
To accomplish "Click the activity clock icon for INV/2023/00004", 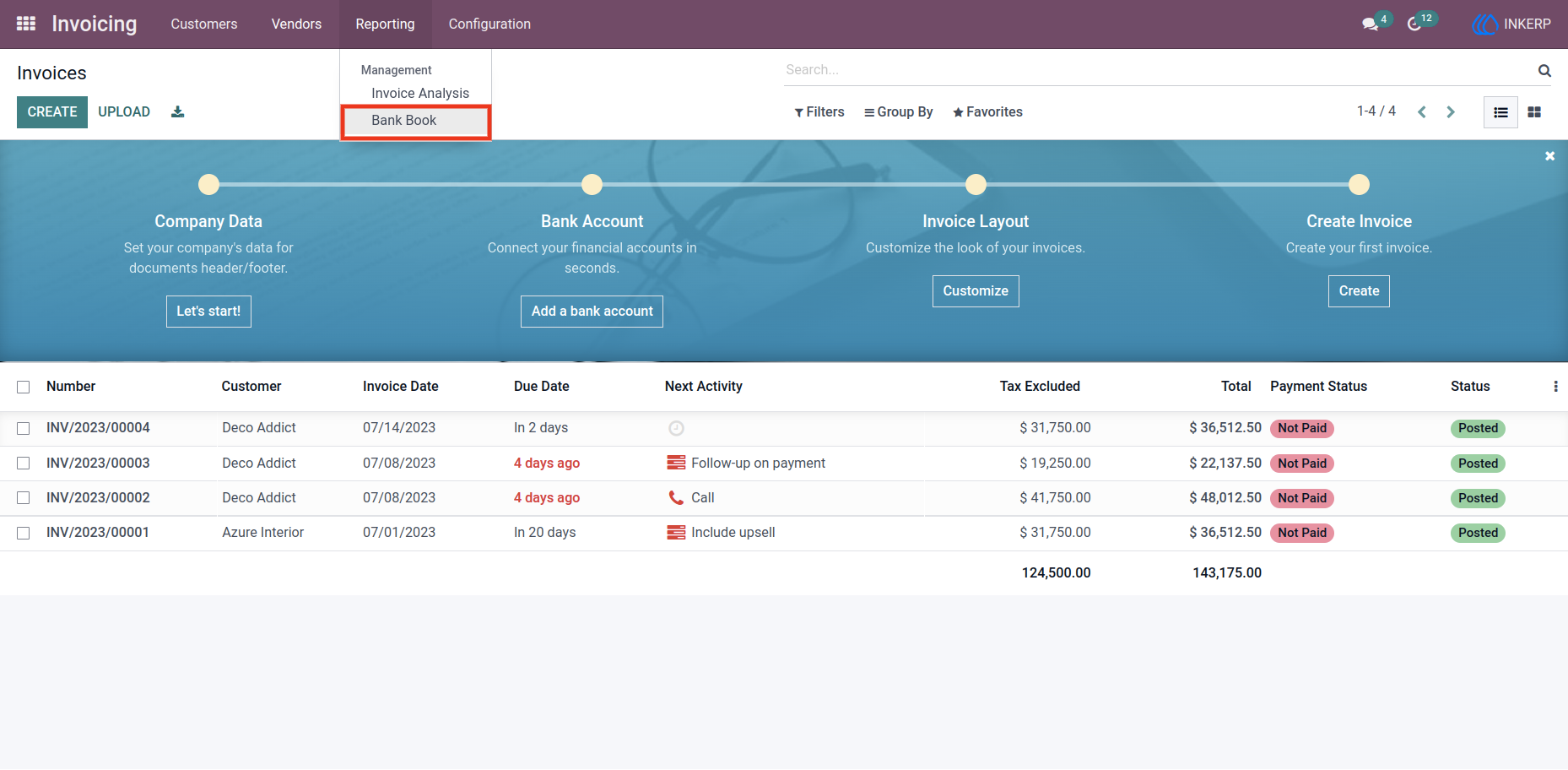I will [x=676, y=428].
